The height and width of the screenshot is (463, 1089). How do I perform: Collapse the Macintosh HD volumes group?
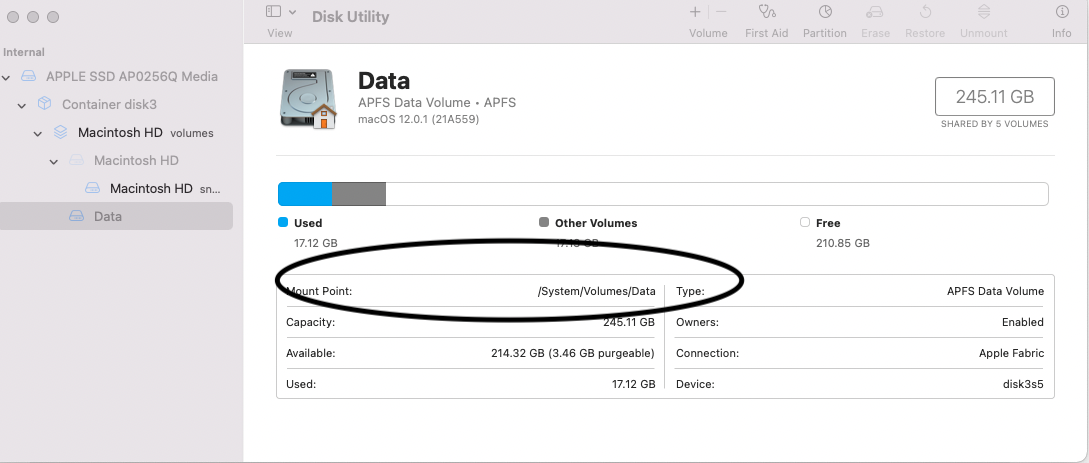coord(38,133)
